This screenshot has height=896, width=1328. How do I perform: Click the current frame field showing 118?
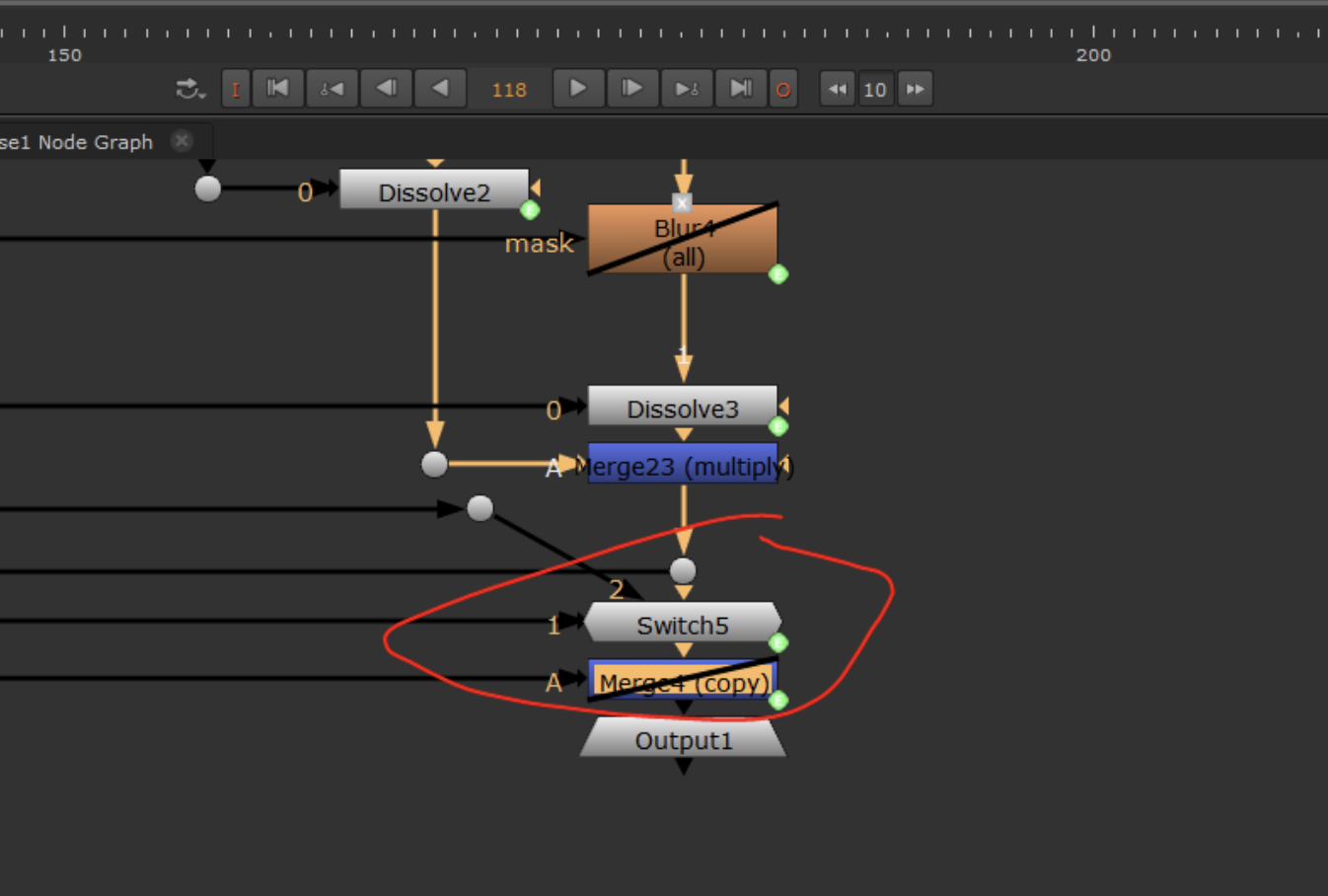point(509,90)
